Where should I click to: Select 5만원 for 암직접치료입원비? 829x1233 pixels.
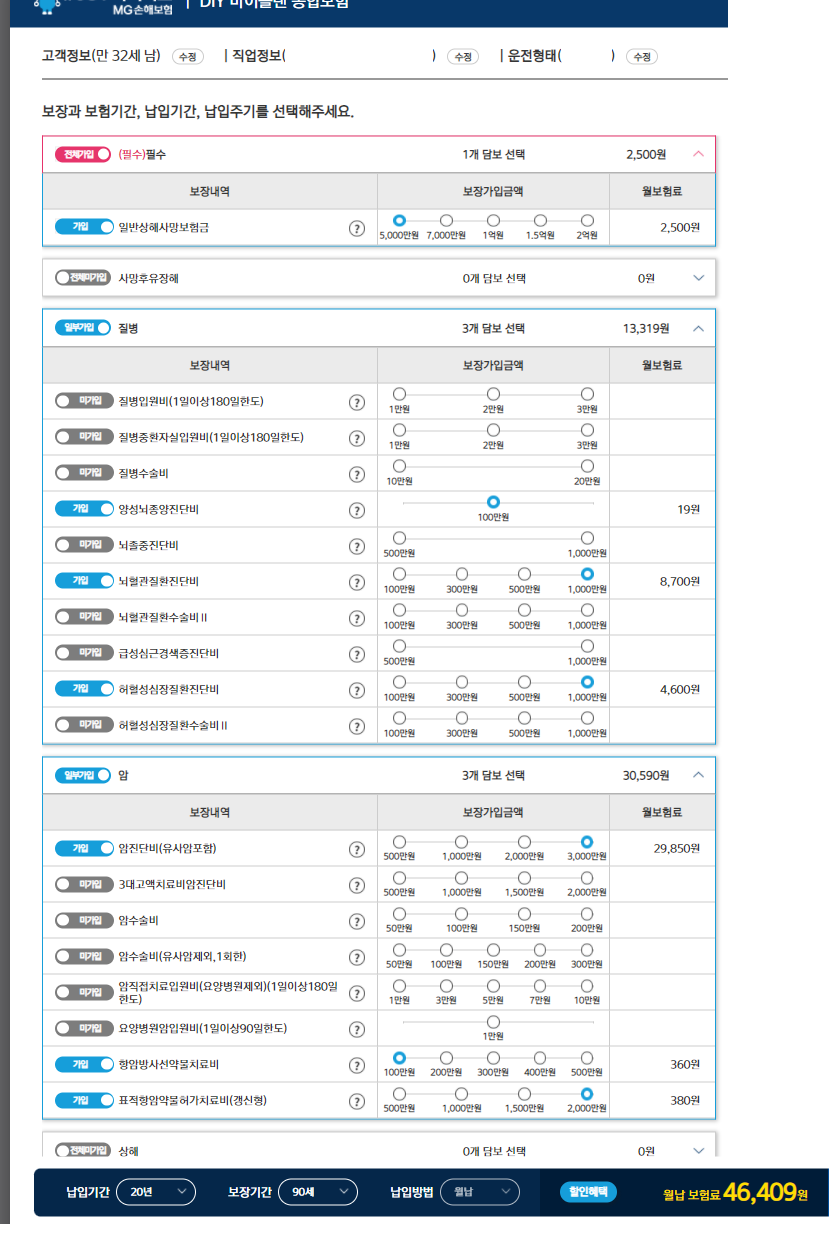[493, 985]
